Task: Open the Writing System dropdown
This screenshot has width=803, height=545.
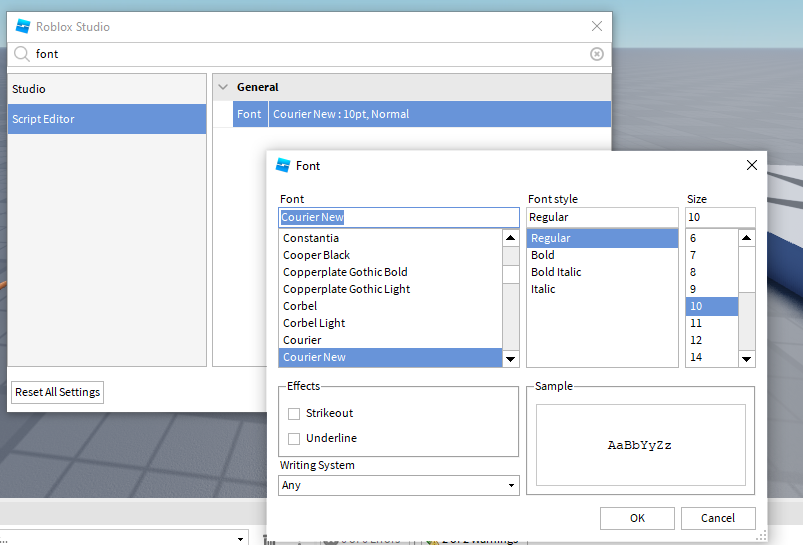Action: (398, 485)
